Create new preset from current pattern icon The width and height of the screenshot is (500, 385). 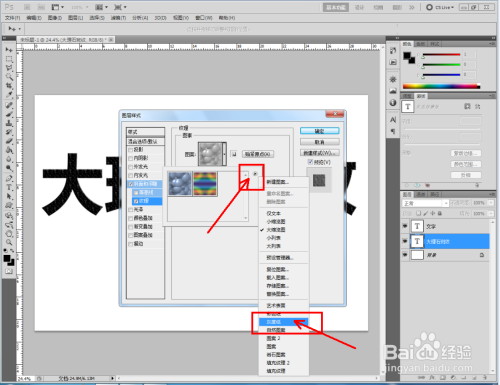point(234,154)
